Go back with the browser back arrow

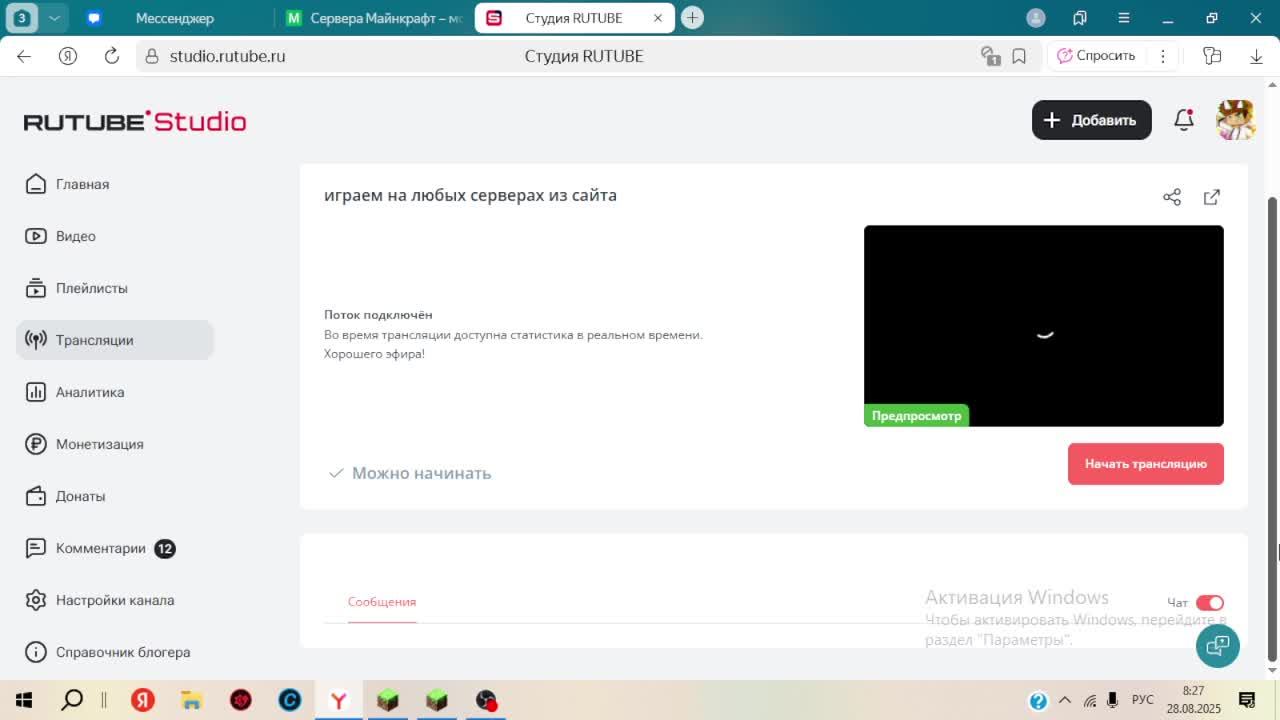(x=24, y=56)
